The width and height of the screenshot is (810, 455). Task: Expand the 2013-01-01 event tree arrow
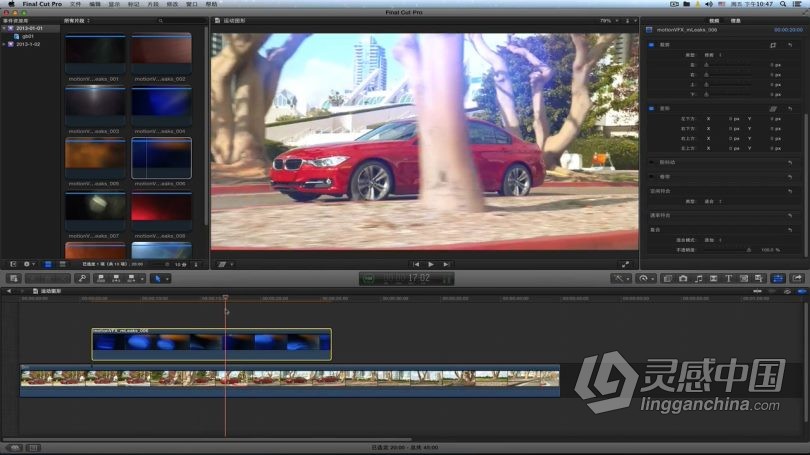point(4,28)
